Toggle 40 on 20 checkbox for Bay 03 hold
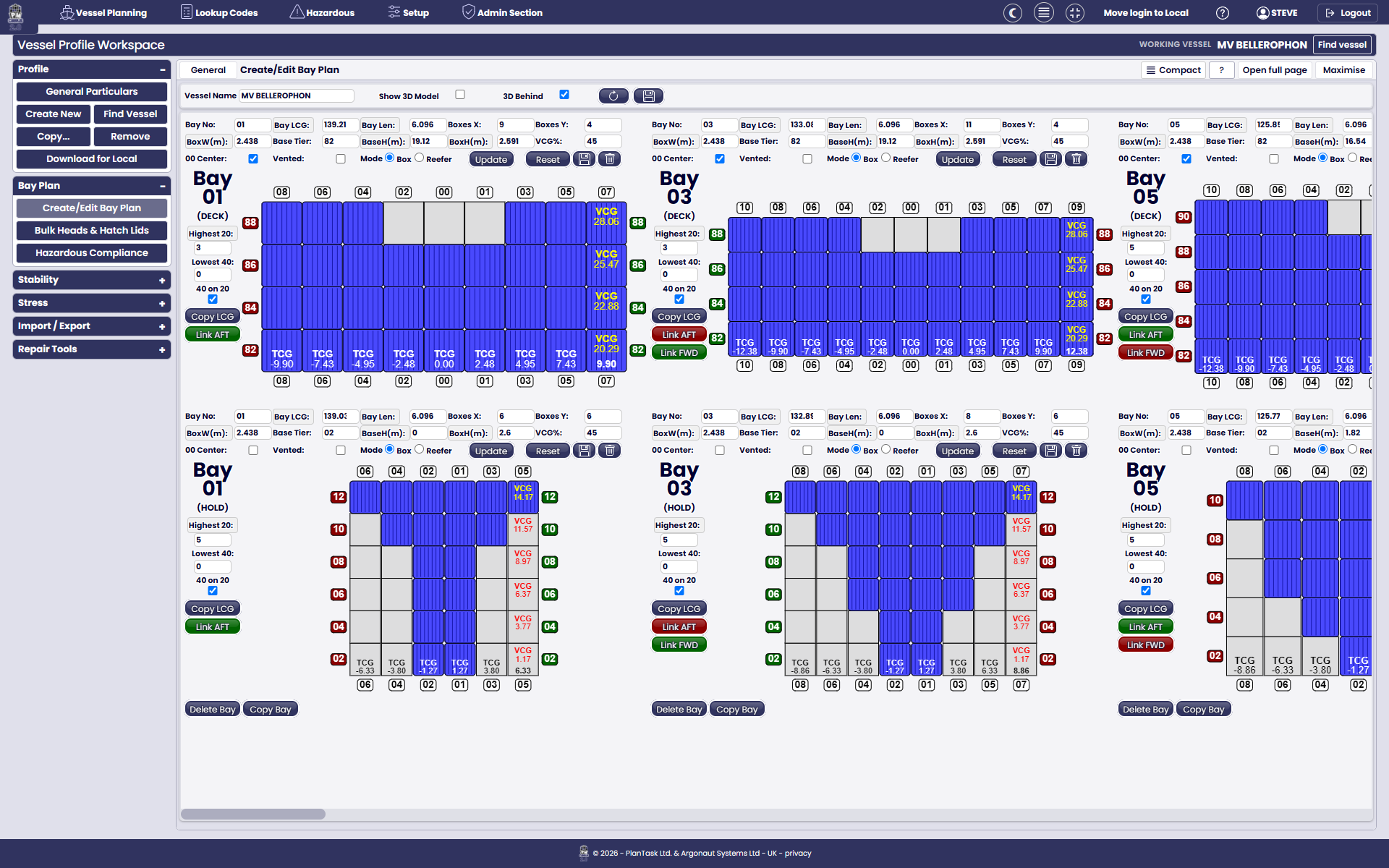Image resolution: width=1389 pixels, height=868 pixels. (679, 590)
